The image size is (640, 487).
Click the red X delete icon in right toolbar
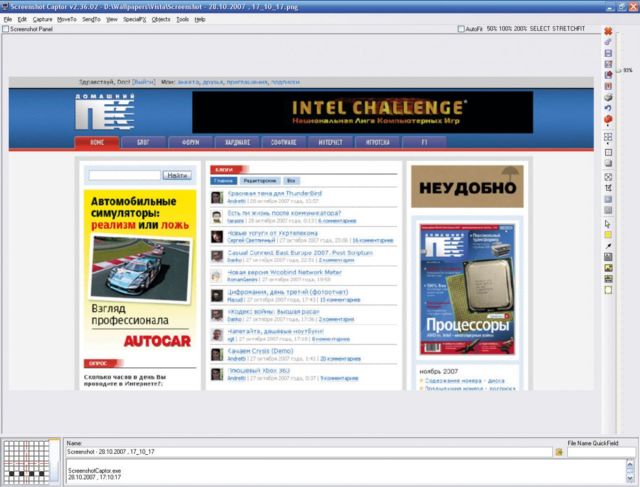[x=608, y=31]
